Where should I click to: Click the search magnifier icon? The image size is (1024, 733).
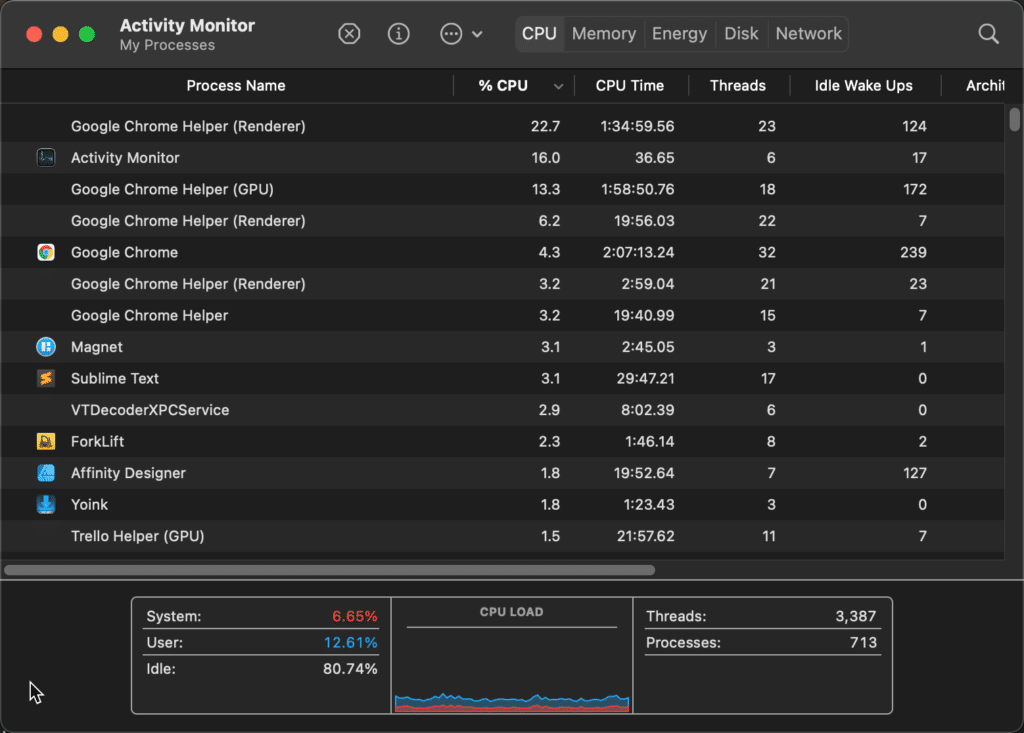click(x=988, y=34)
